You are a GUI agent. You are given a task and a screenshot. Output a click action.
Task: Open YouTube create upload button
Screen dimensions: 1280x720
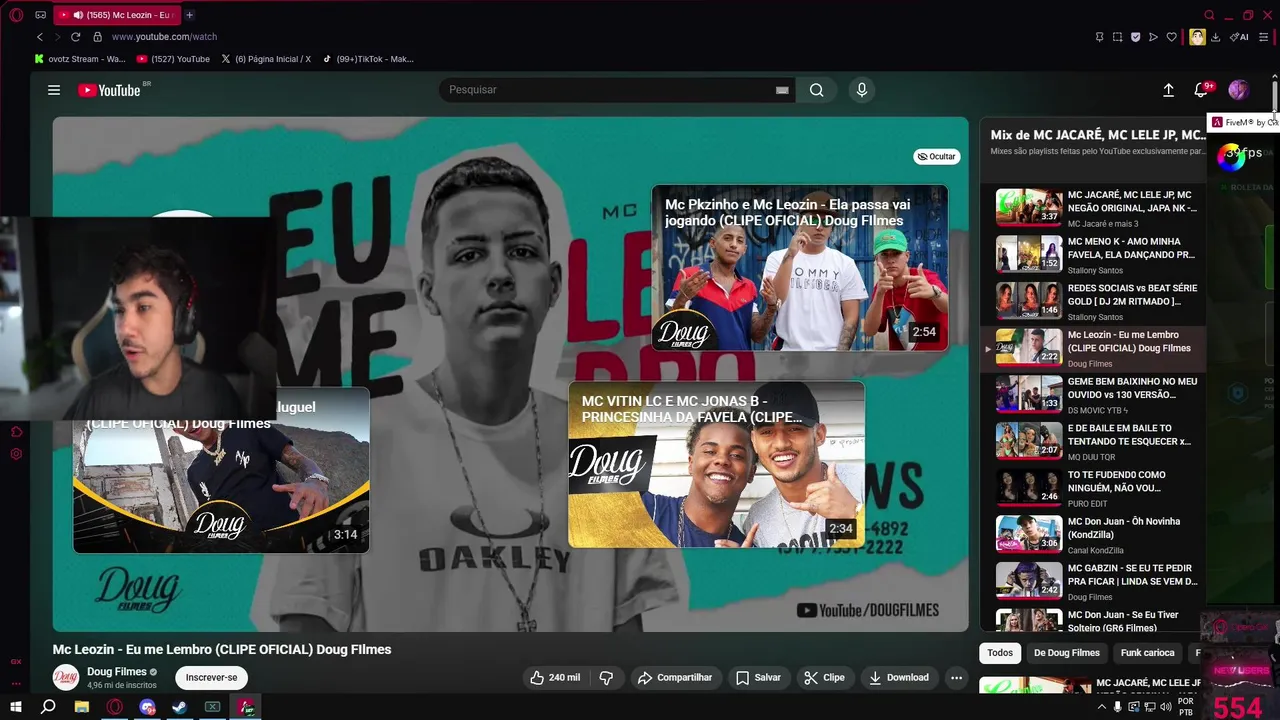click(1168, 90)
